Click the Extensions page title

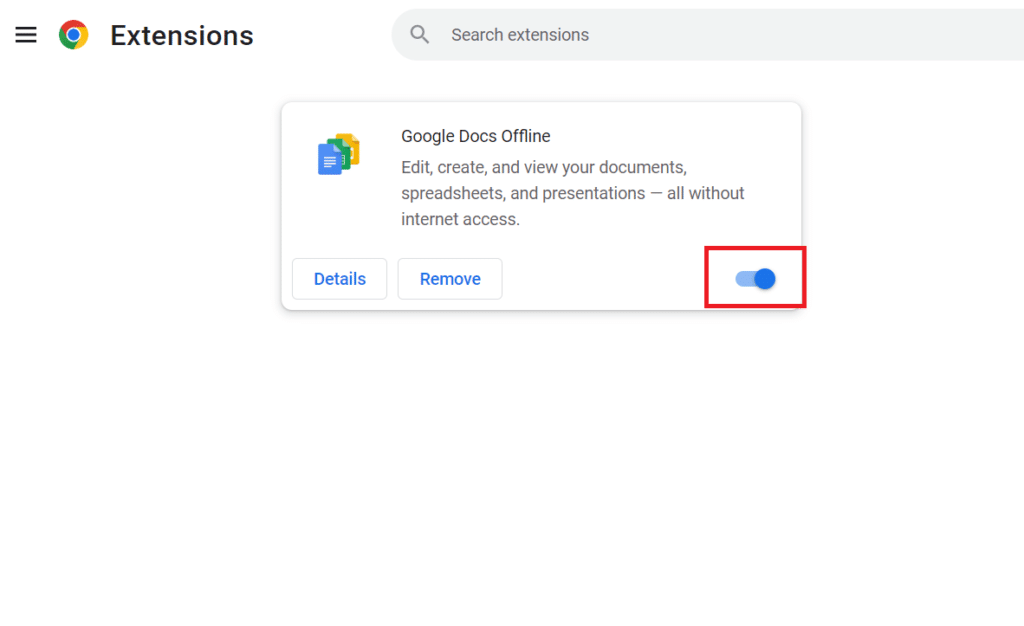[182, 35]
